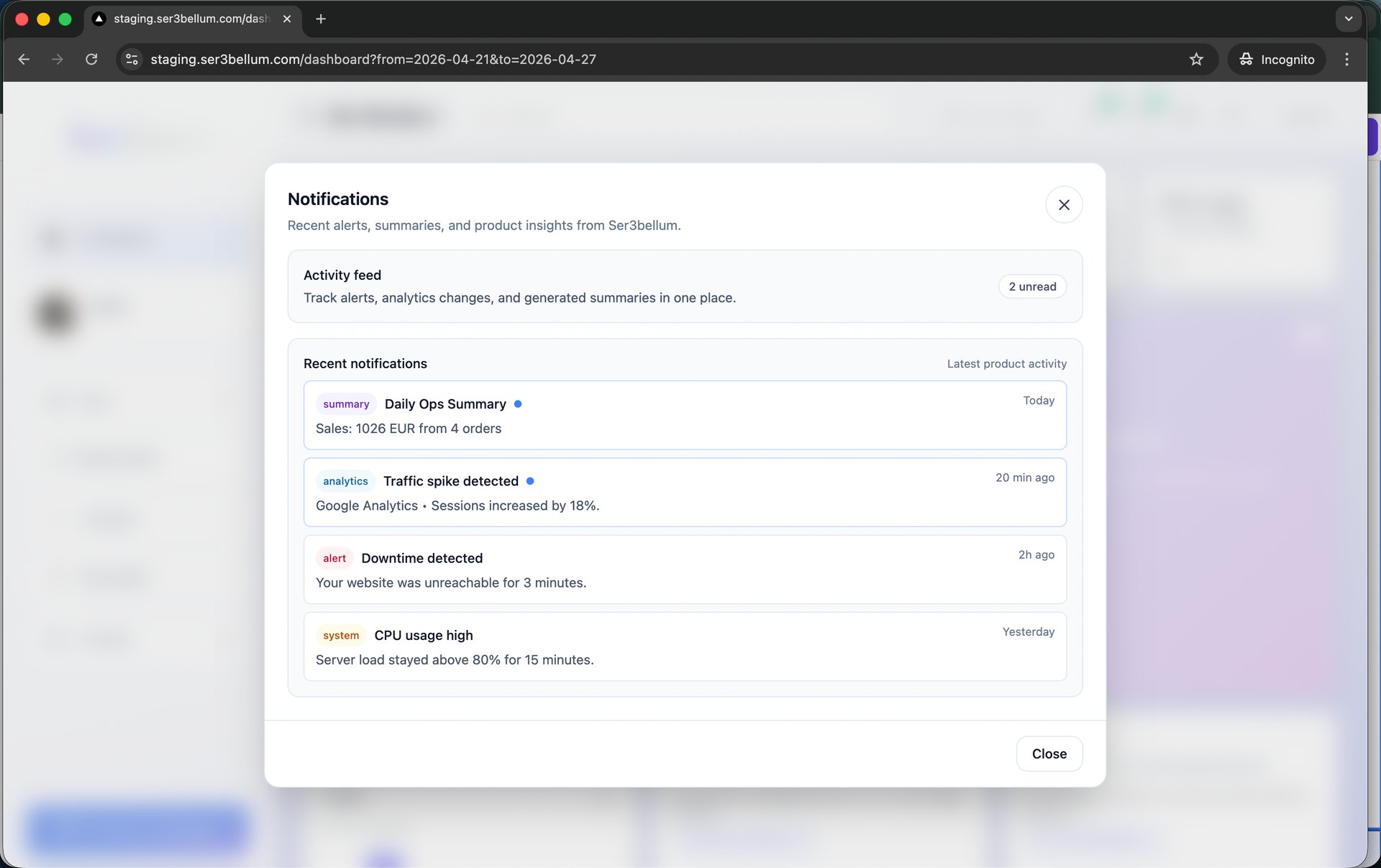The width and height of the screenshot is (1381, 868).
Task: Reload the page
Action: 91,59
